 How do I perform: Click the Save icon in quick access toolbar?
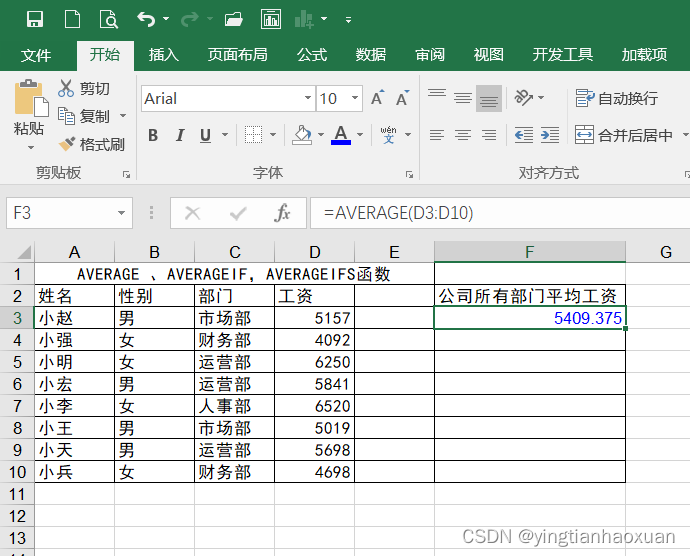click(35, 19)
